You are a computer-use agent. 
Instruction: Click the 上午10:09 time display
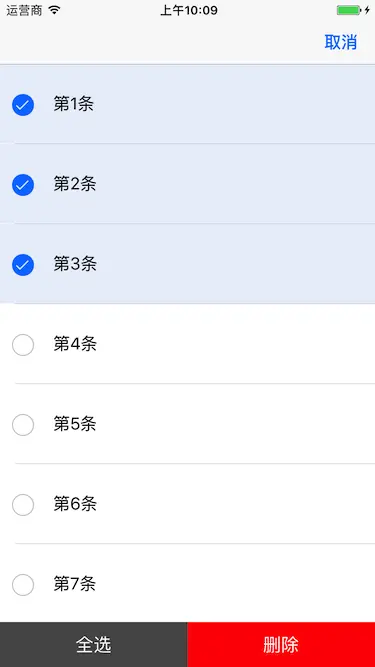(x=189, y=10)
